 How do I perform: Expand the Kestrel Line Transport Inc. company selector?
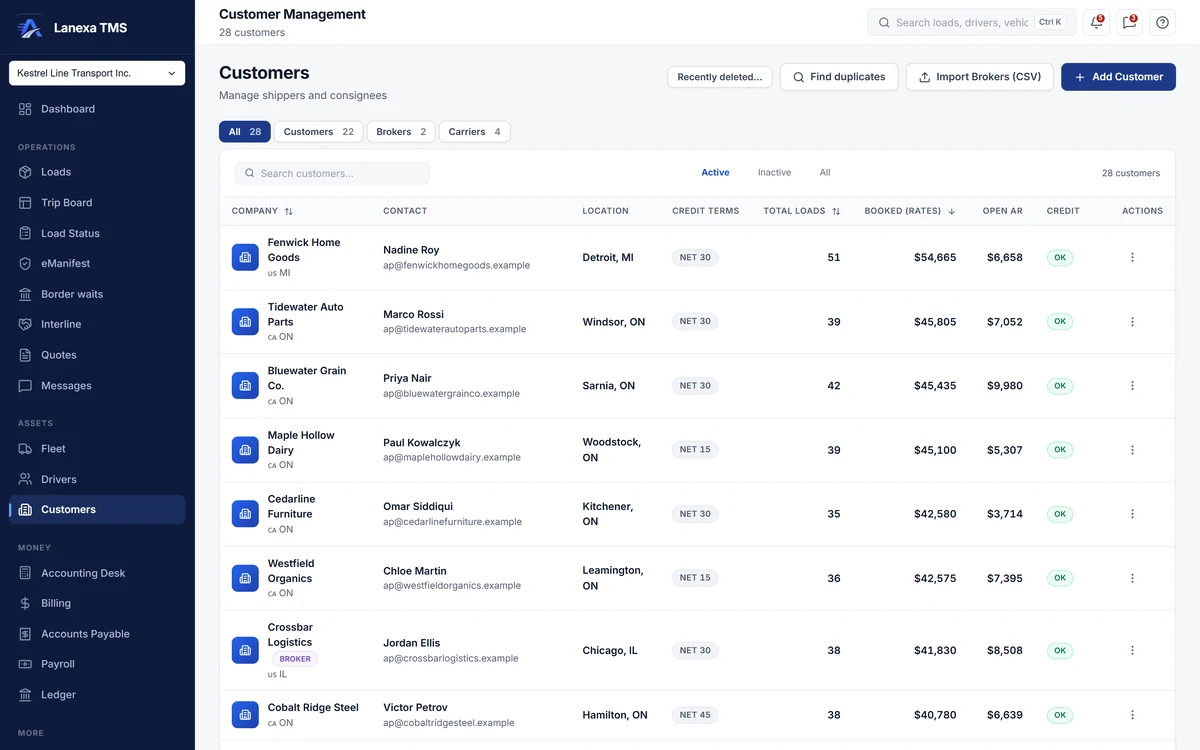(x=97, y=73)
